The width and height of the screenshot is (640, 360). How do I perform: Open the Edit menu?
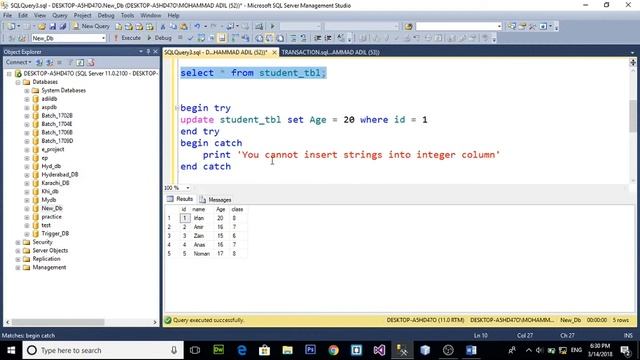pos(23,16)
